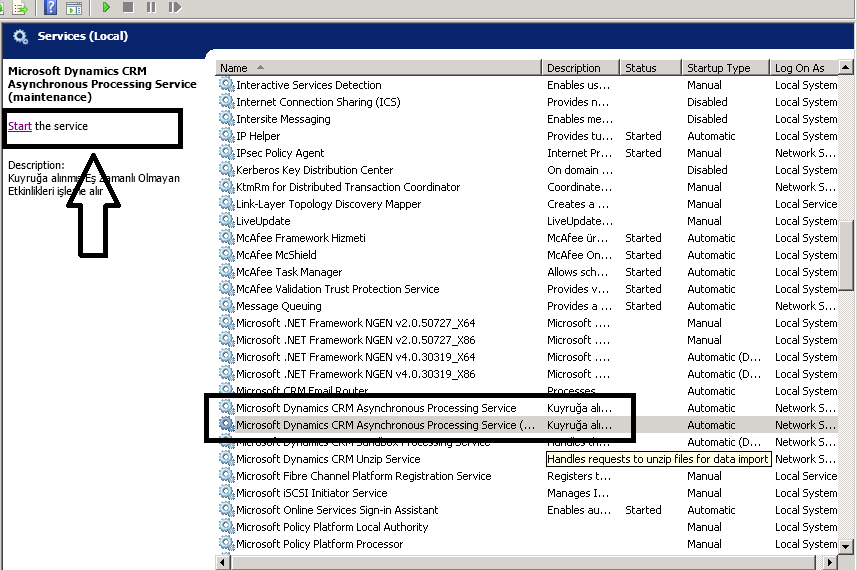Select gear icon beside KtmRm for Distributed Transaction Coordinator
The height and width of the screenshot is (570, 857).
tap(226, 186)
